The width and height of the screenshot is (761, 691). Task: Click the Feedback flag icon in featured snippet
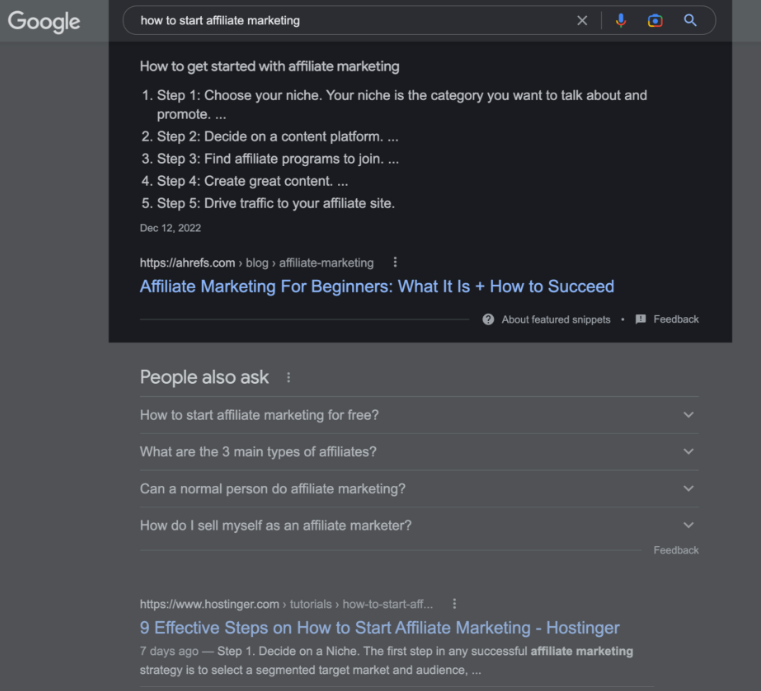[x=641, y=320]
